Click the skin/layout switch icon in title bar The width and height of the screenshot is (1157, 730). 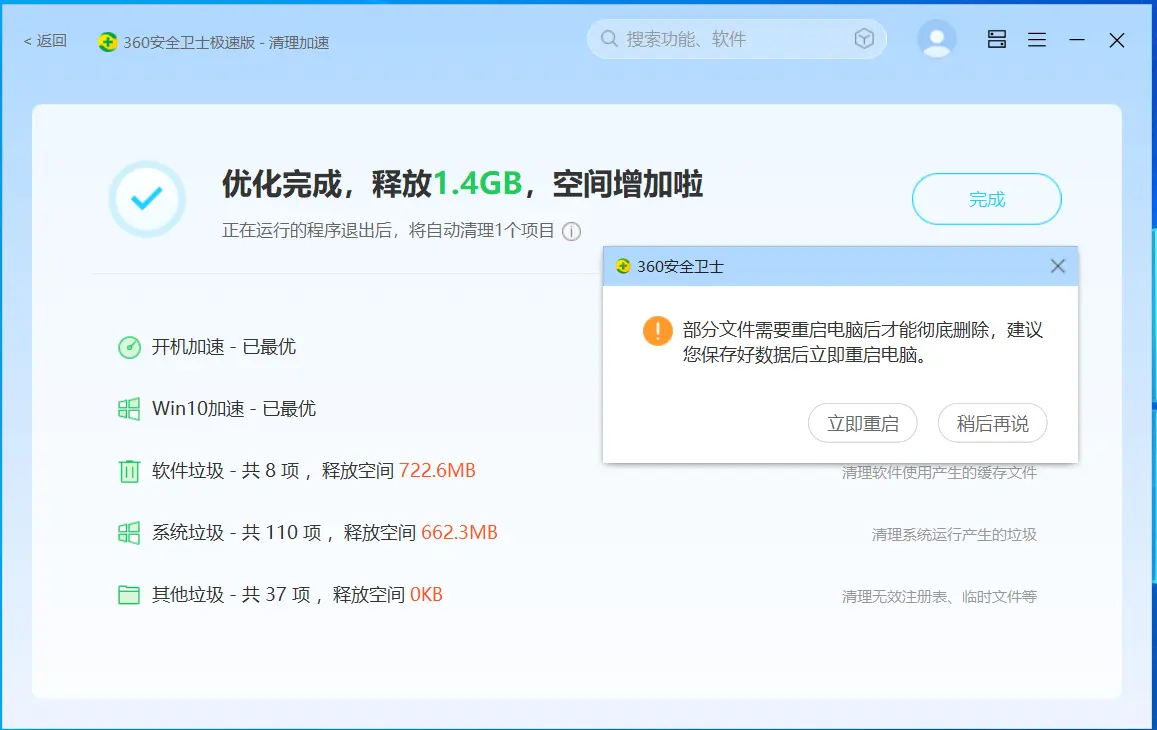[997, 39]
